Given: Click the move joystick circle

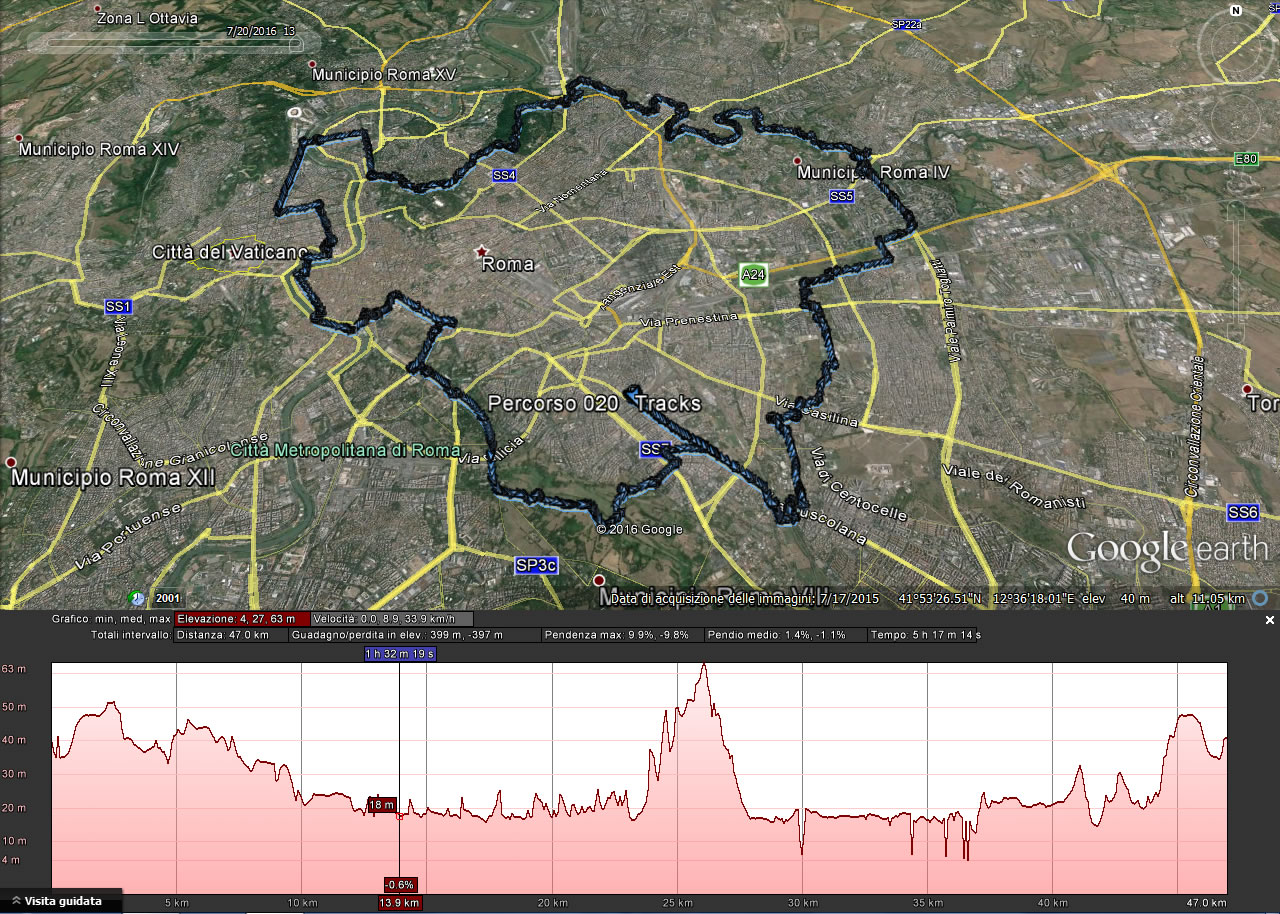Looking at the screenshot, I should pyautogui.click(x=1238, y=122).
